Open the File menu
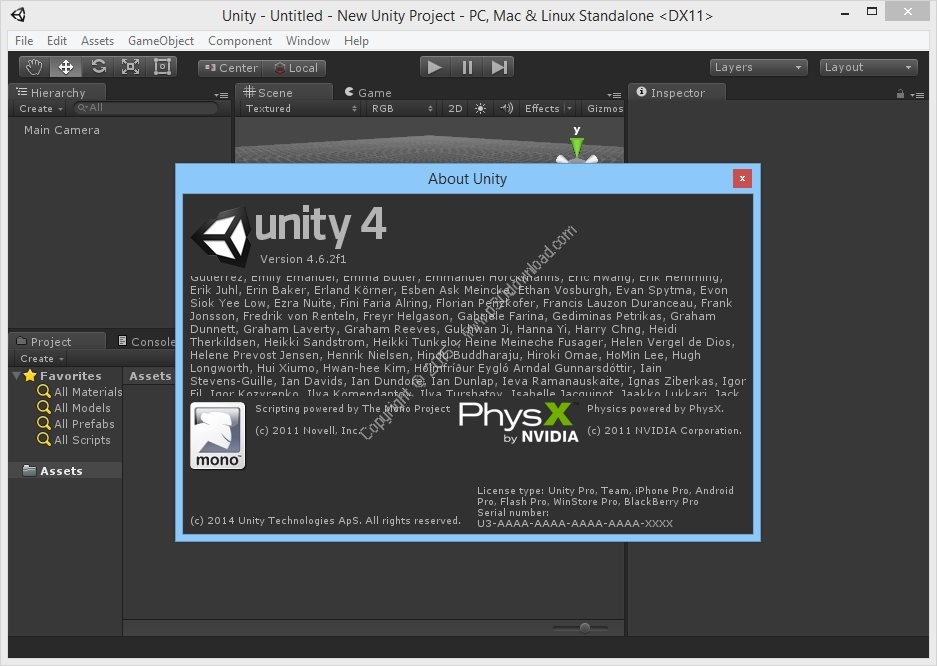 point(24,41)
